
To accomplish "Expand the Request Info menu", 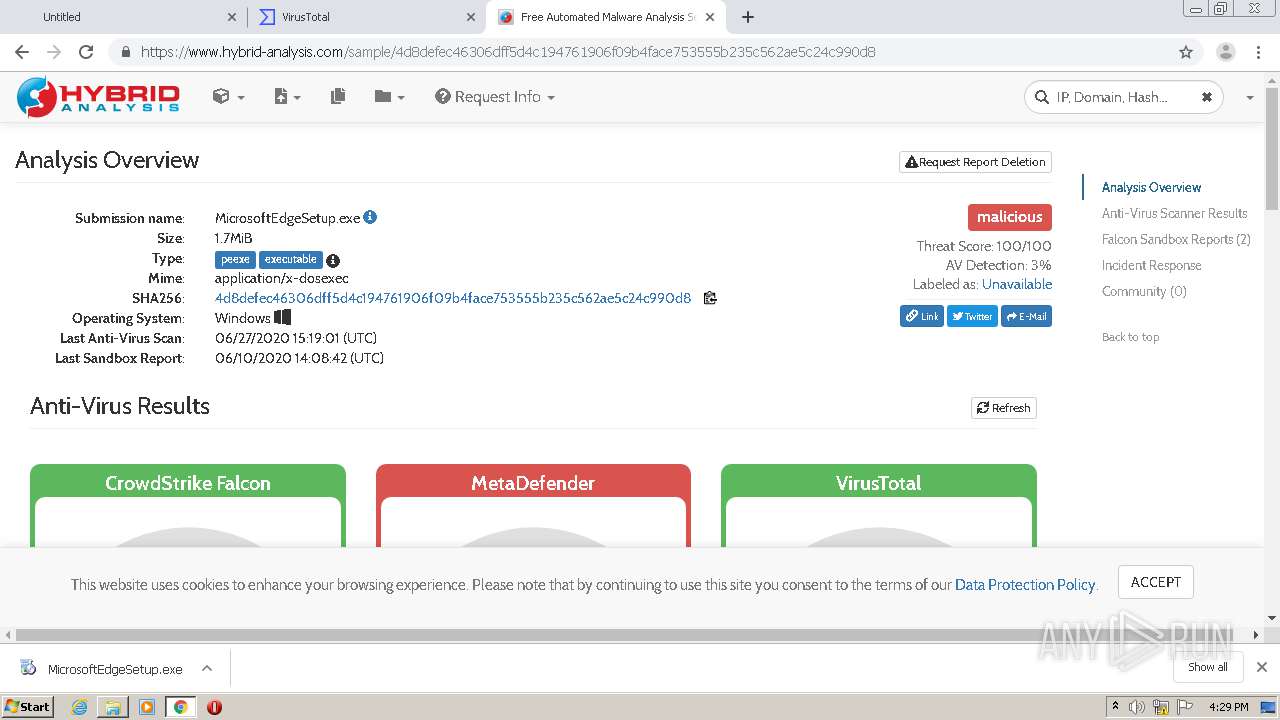I will pos(495,97).
